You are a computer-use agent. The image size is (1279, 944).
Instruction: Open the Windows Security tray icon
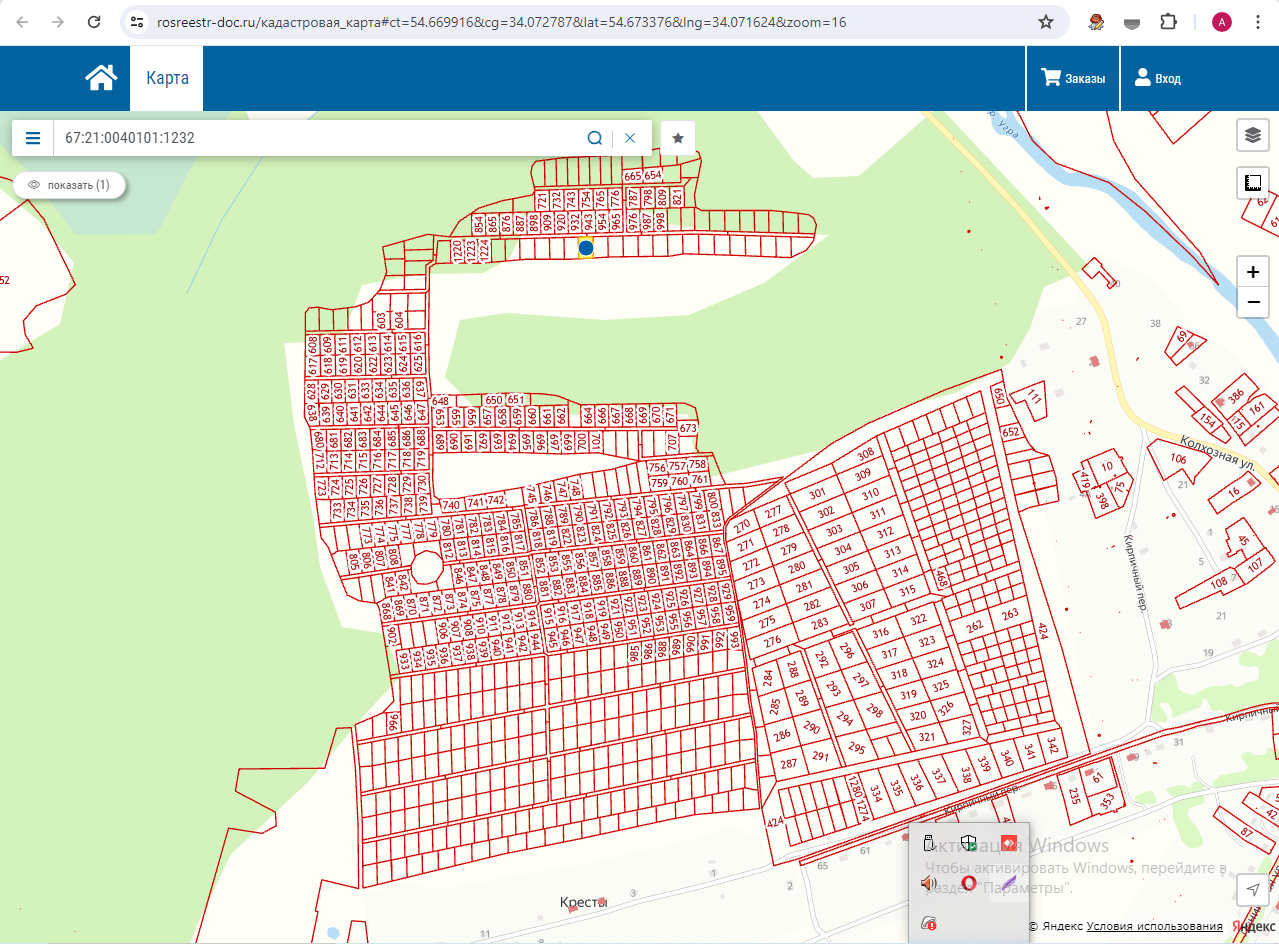pyautogui.click(x=968, y=843)
